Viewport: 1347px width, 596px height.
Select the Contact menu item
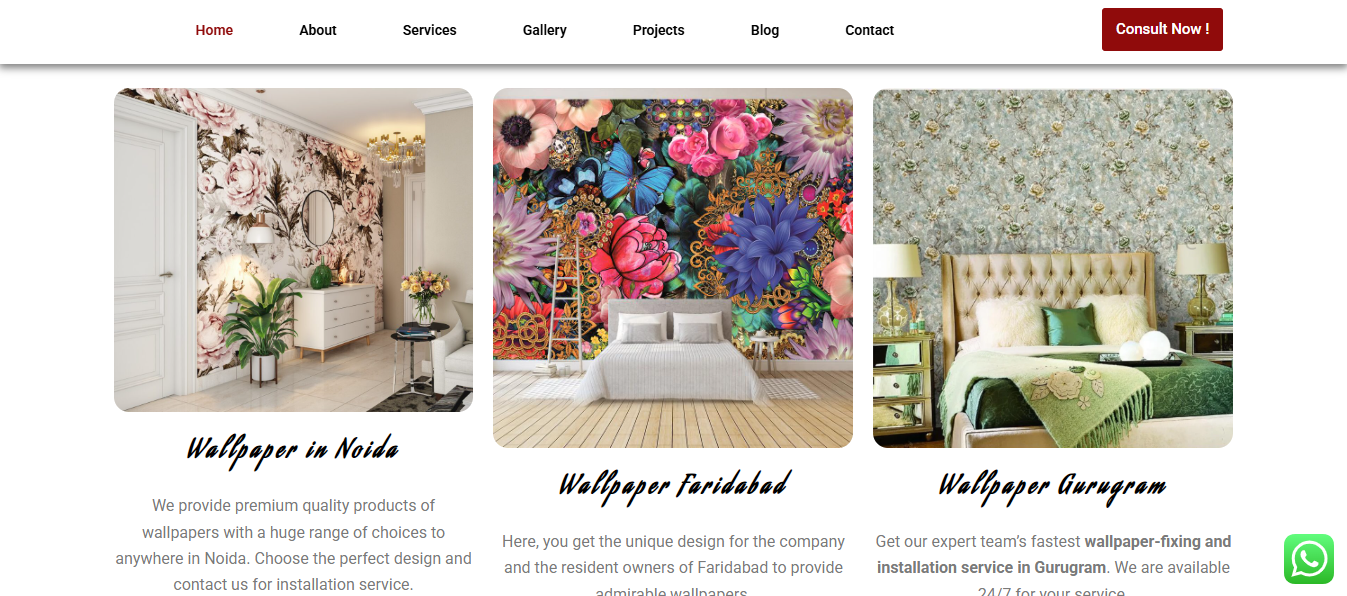(870, 30)
